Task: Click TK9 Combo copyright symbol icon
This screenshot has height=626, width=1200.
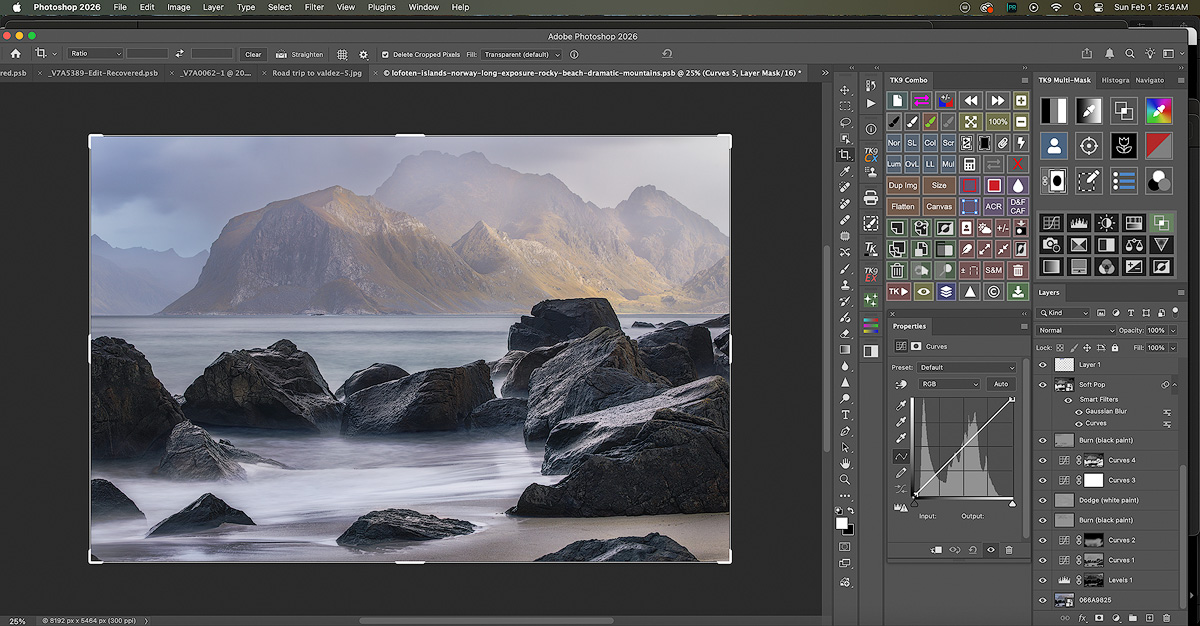Action: pos(993,292)
